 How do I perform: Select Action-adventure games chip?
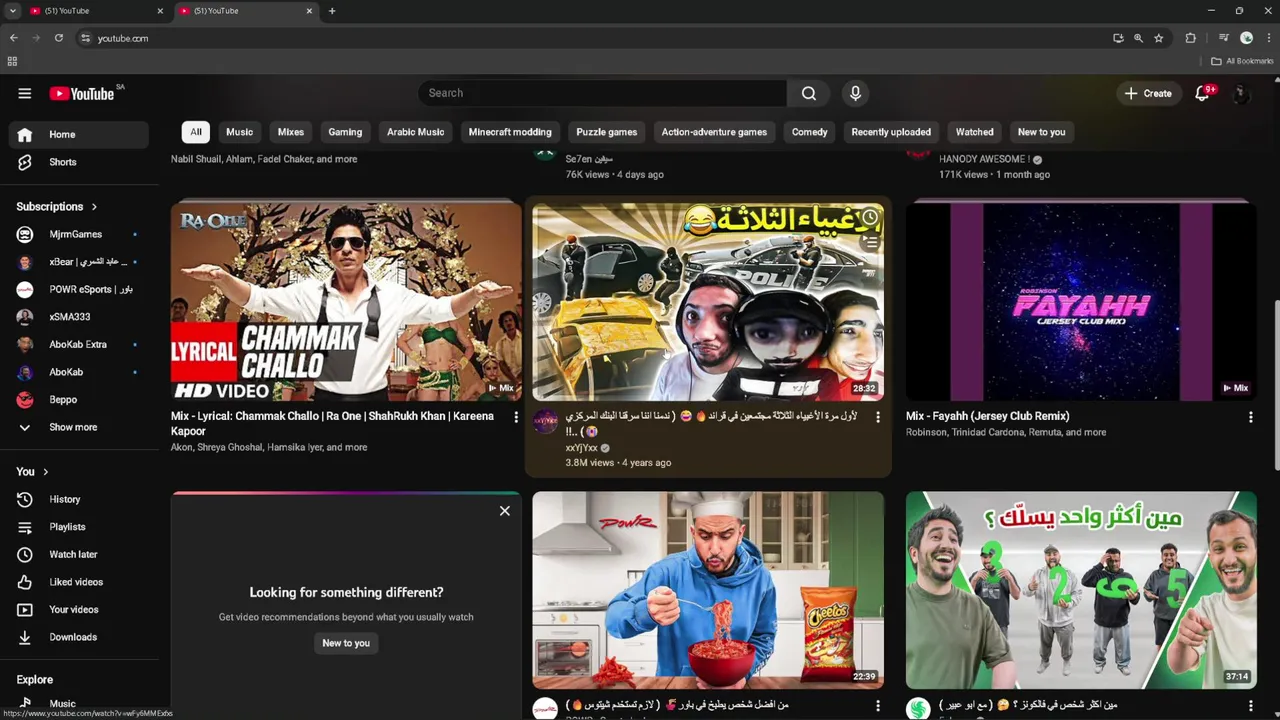tap(714, 132)
